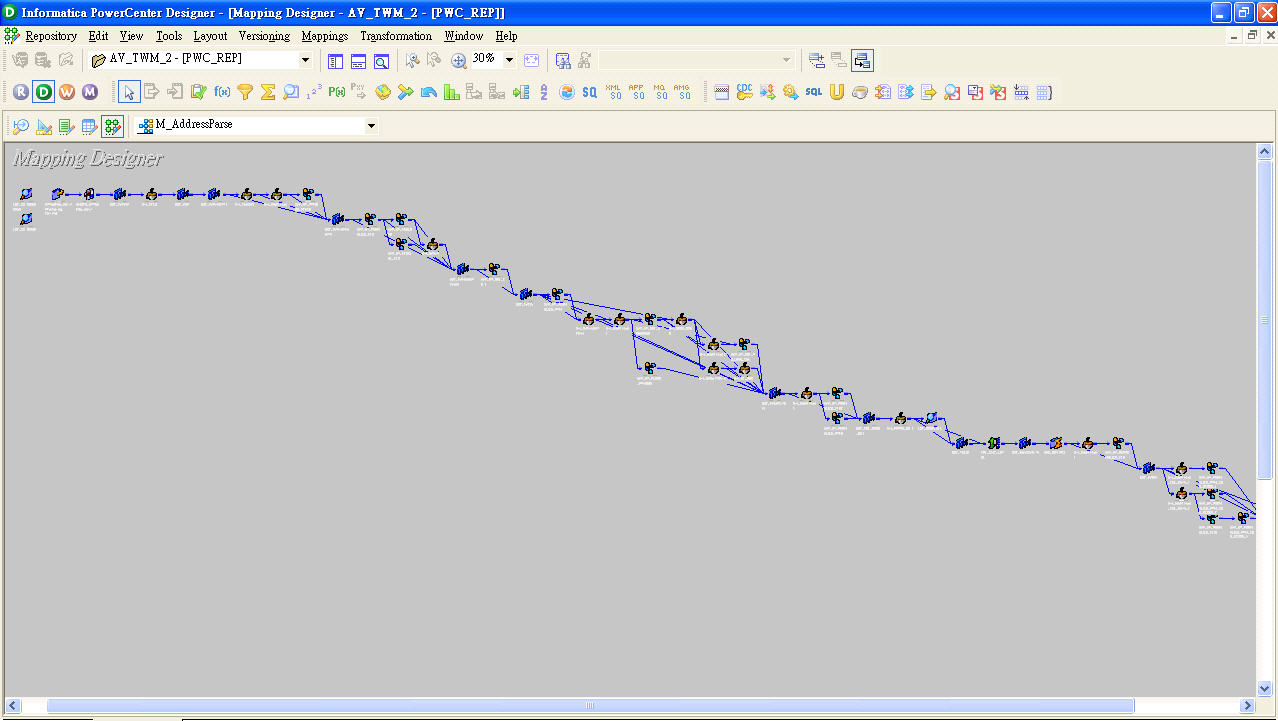Viewport: 1278px width, 721px height.
Task: Toggle the highlighted layout button right of disabled combo
Action: point(862,61)
